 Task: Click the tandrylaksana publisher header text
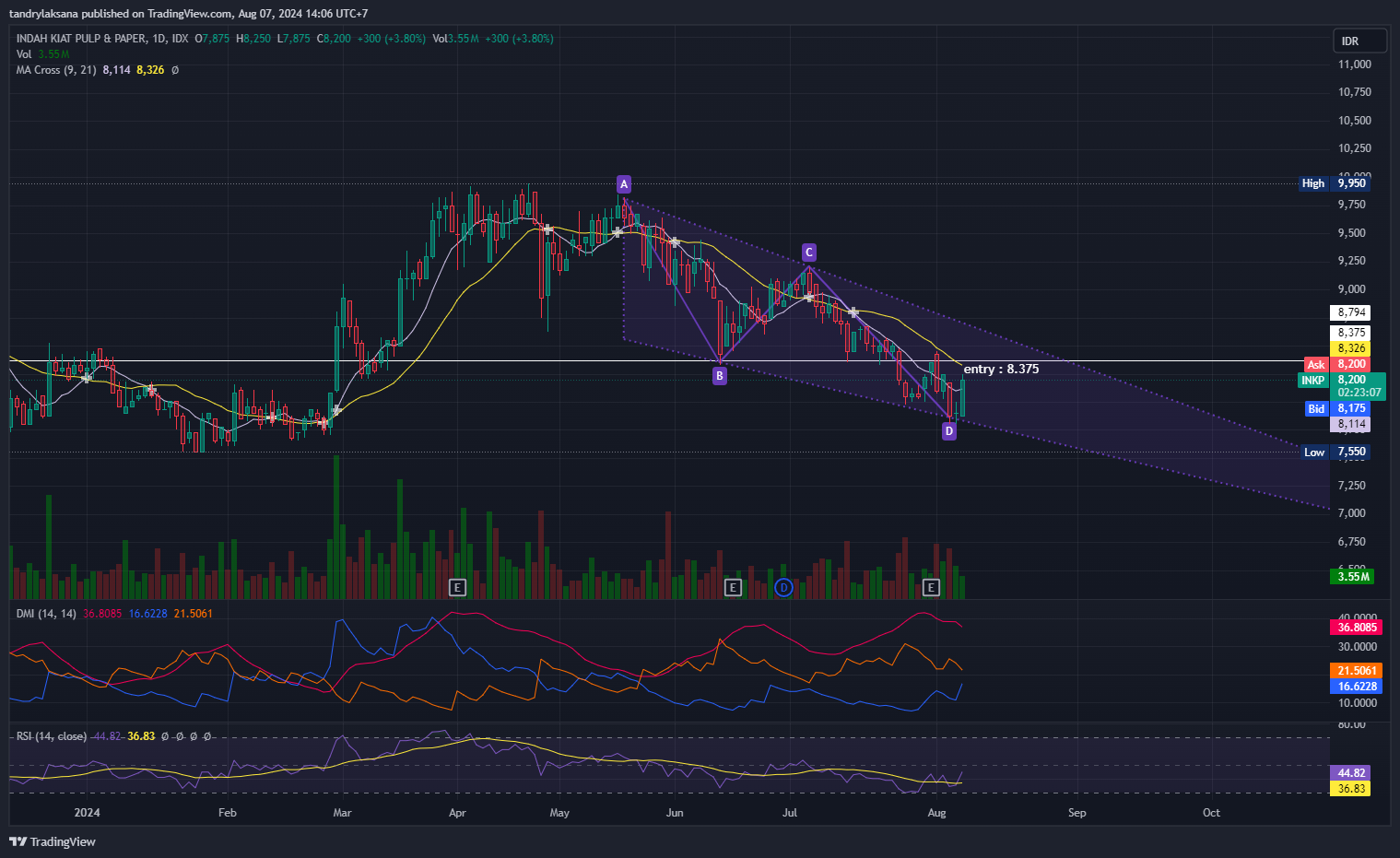[188, 14]
